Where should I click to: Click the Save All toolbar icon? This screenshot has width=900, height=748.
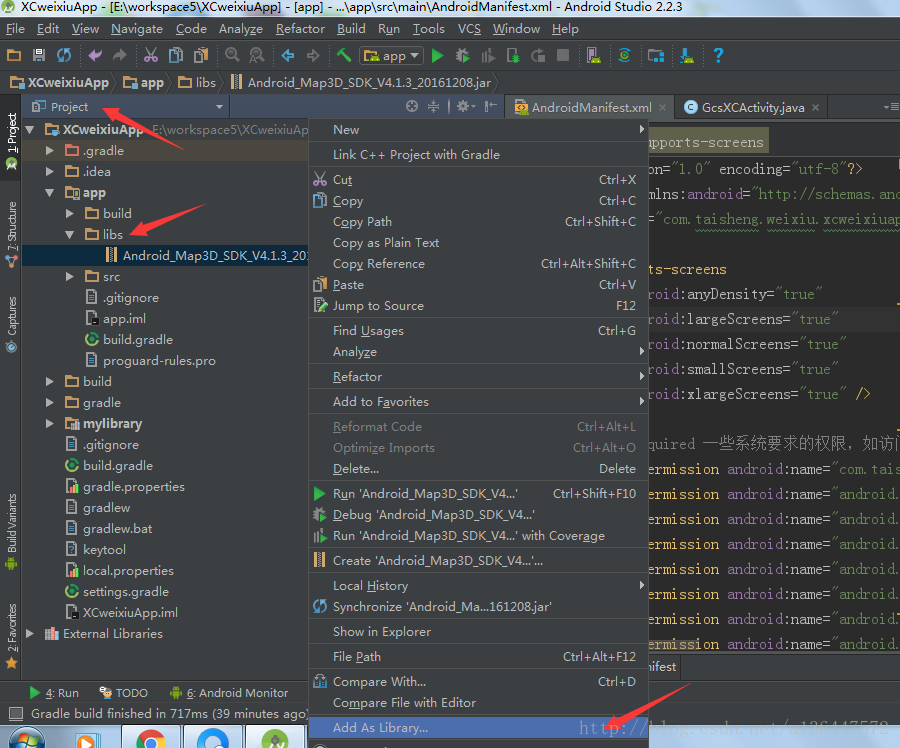[38, 55]
